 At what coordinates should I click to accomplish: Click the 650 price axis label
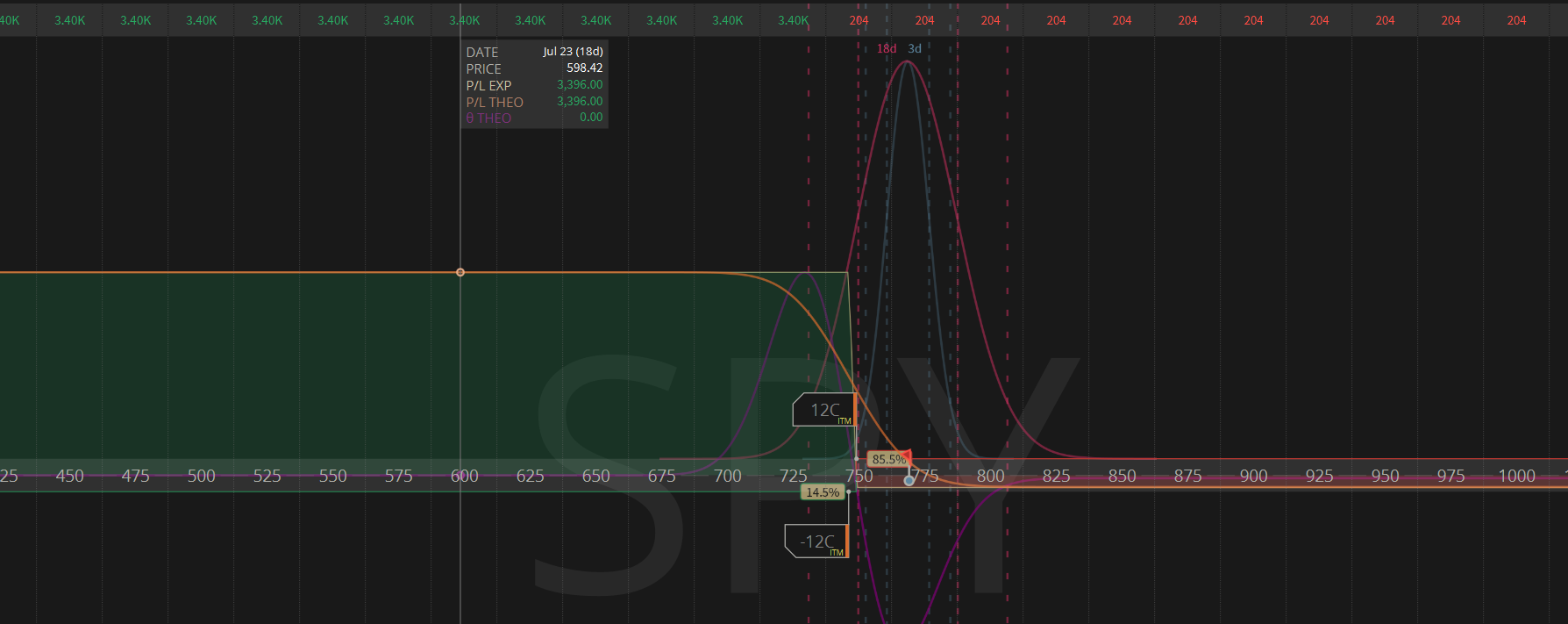coord(596,476)
